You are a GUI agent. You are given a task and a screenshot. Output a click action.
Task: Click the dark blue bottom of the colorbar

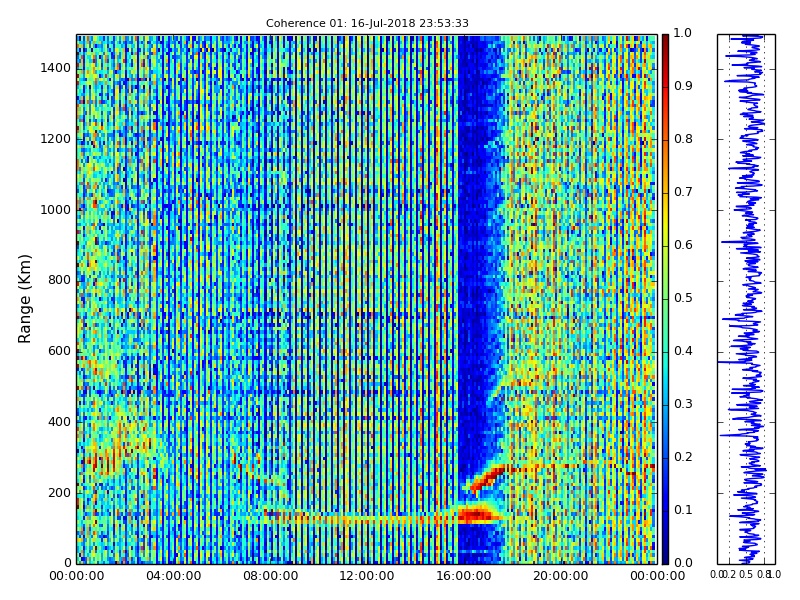click(665, 554)
